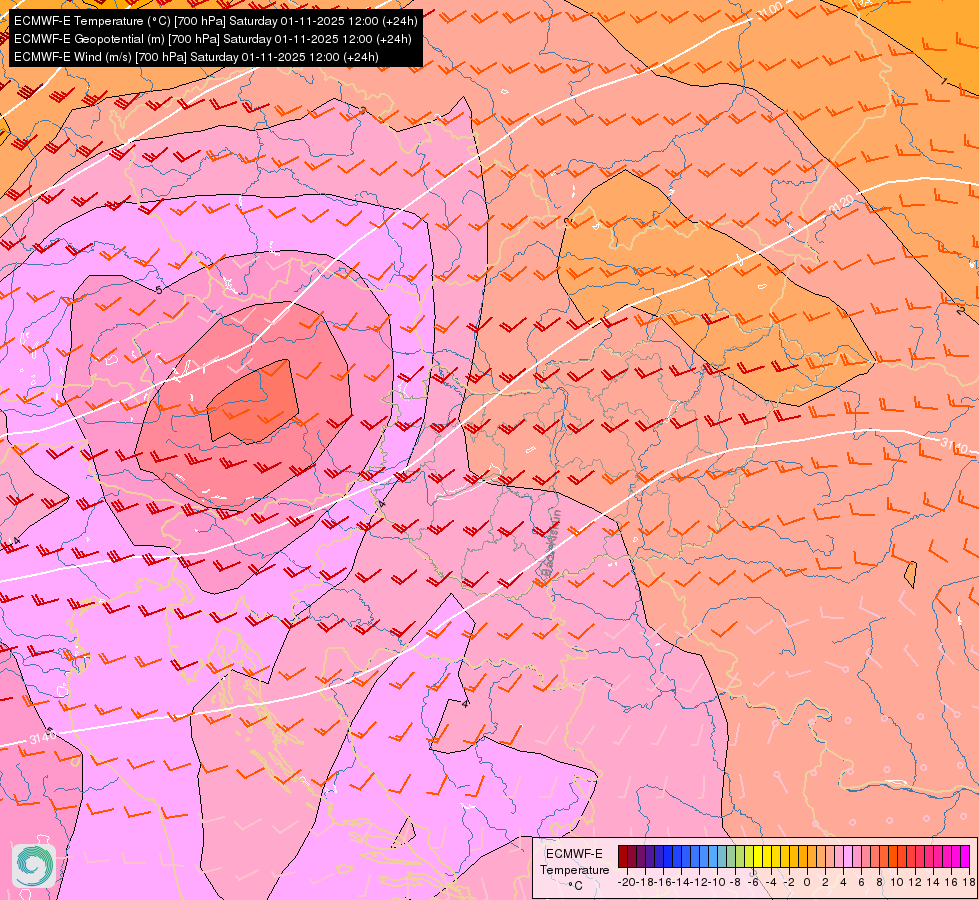979x900 pixels.
Task: Pick the dark red first swatch in the legend
Action: (623, 856)
